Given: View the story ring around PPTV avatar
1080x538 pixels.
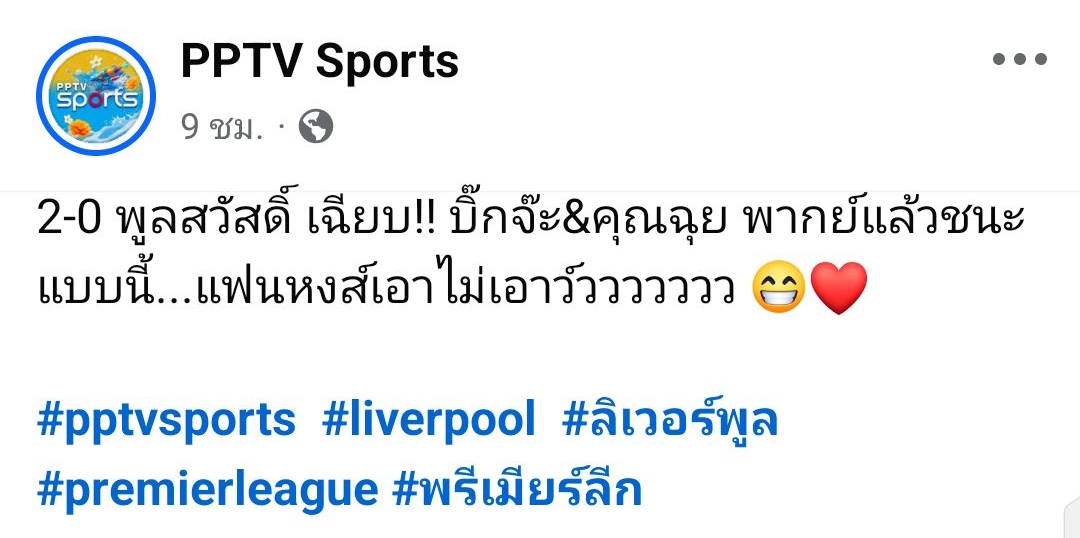Looking at the screenshot, I should [x=96, y=96].
